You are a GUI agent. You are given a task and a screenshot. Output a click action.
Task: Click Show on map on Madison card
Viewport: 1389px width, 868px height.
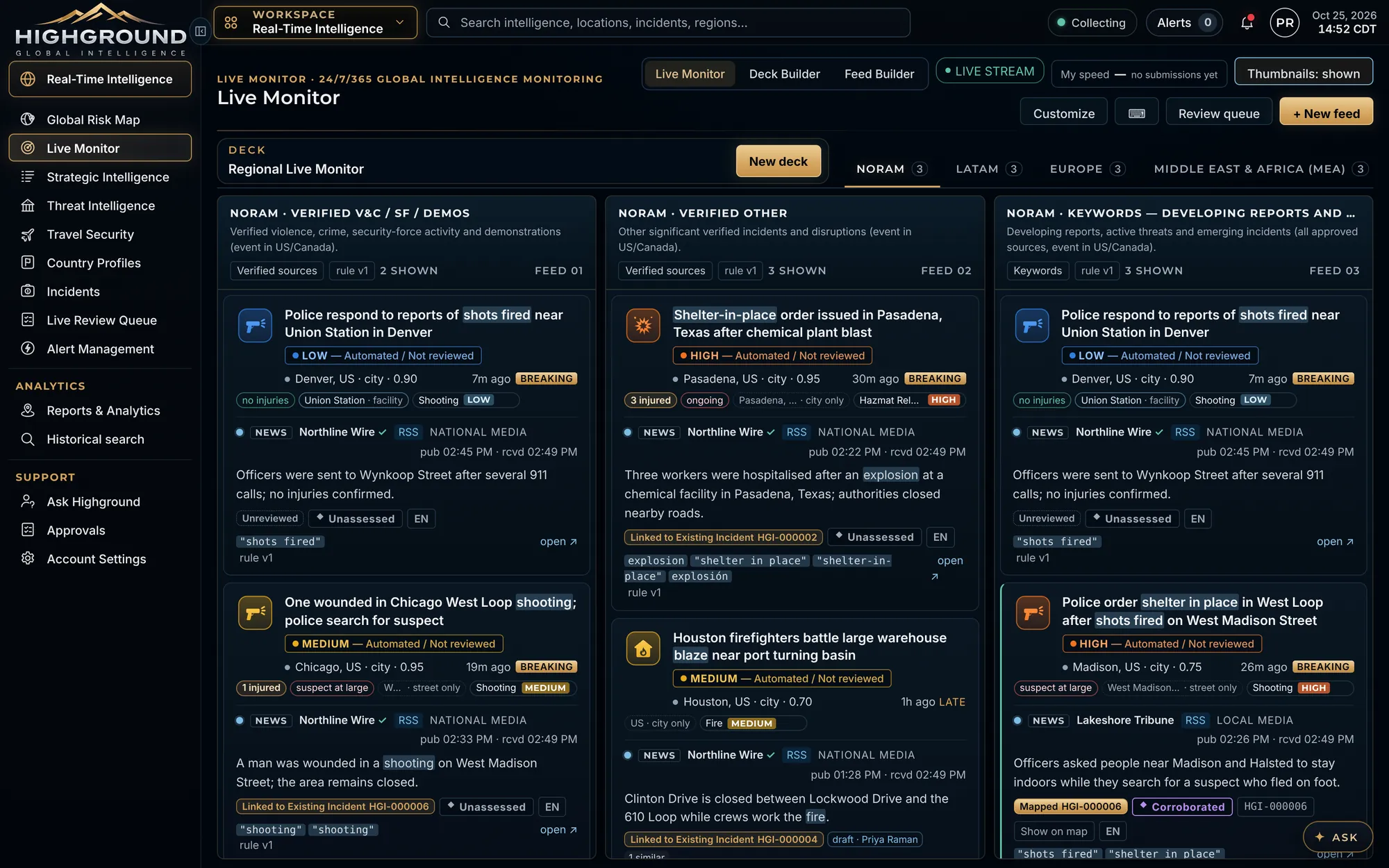1054,831
